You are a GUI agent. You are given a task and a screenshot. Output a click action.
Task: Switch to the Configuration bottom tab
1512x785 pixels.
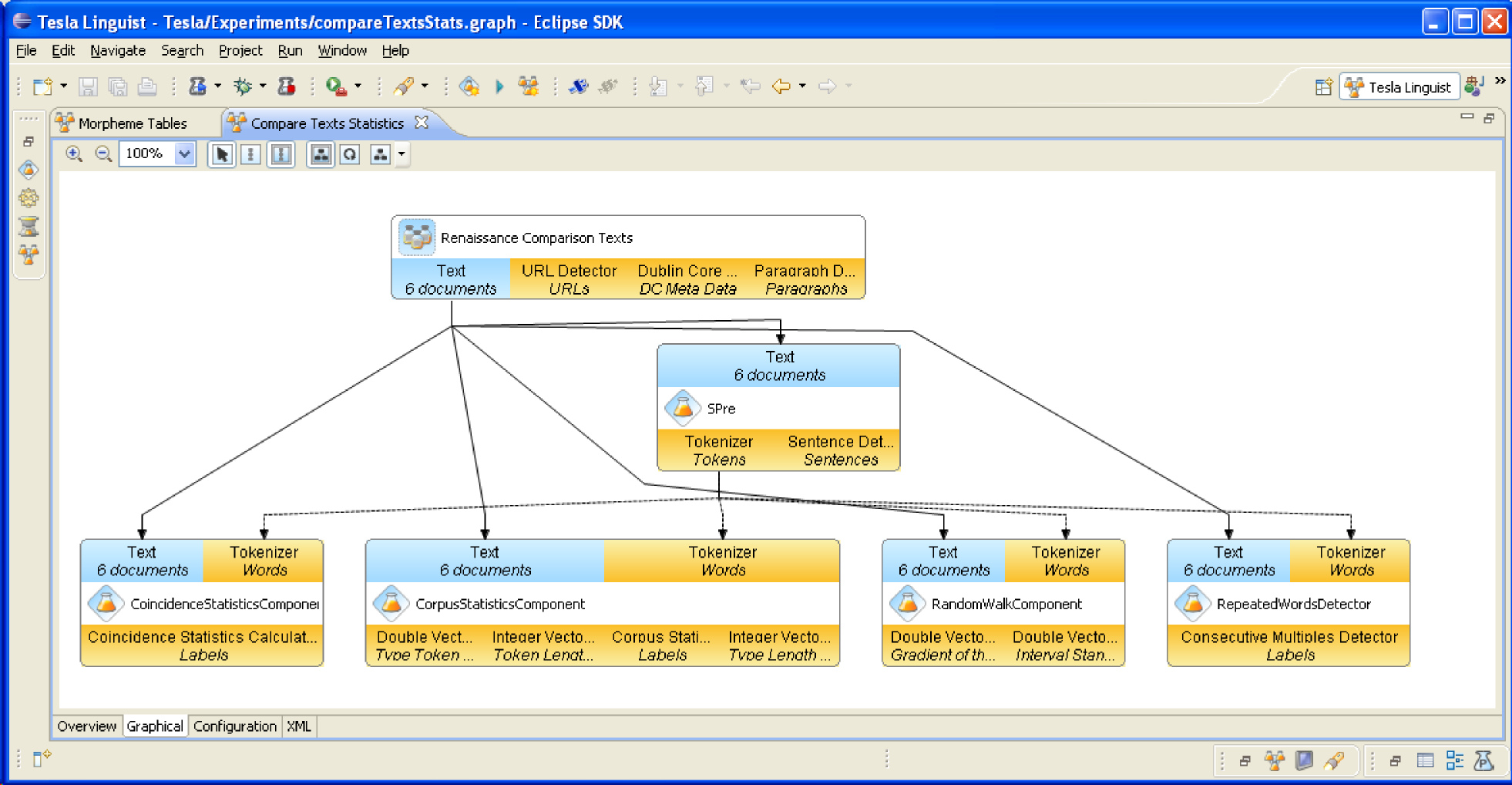tap(234, 726)
